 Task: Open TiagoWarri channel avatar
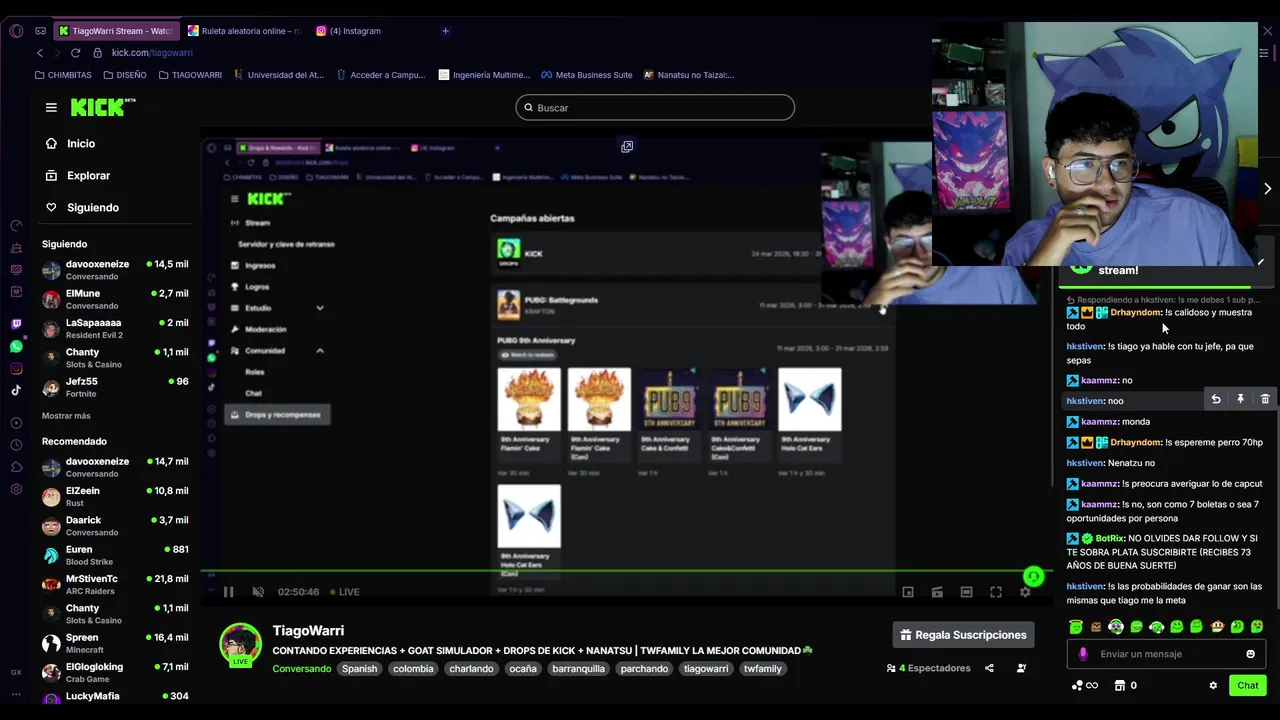[240, 644]
